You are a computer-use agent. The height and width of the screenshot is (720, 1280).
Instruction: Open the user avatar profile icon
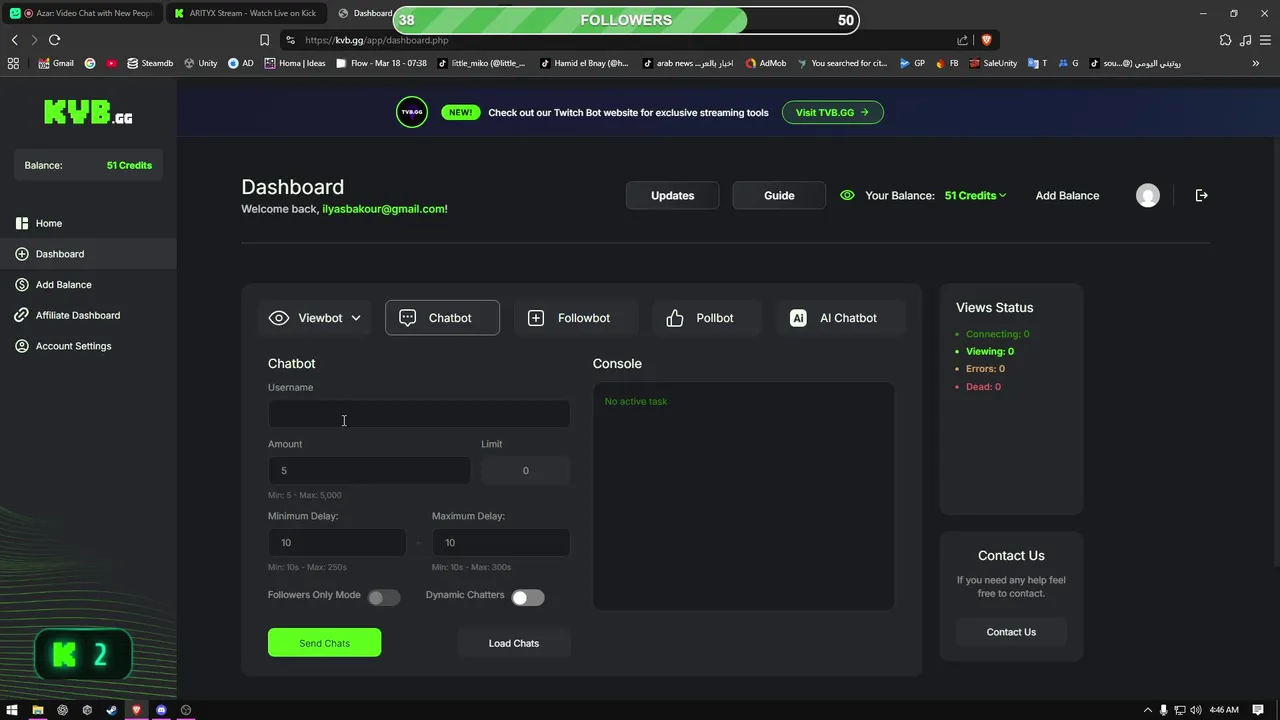(1148, 196)
